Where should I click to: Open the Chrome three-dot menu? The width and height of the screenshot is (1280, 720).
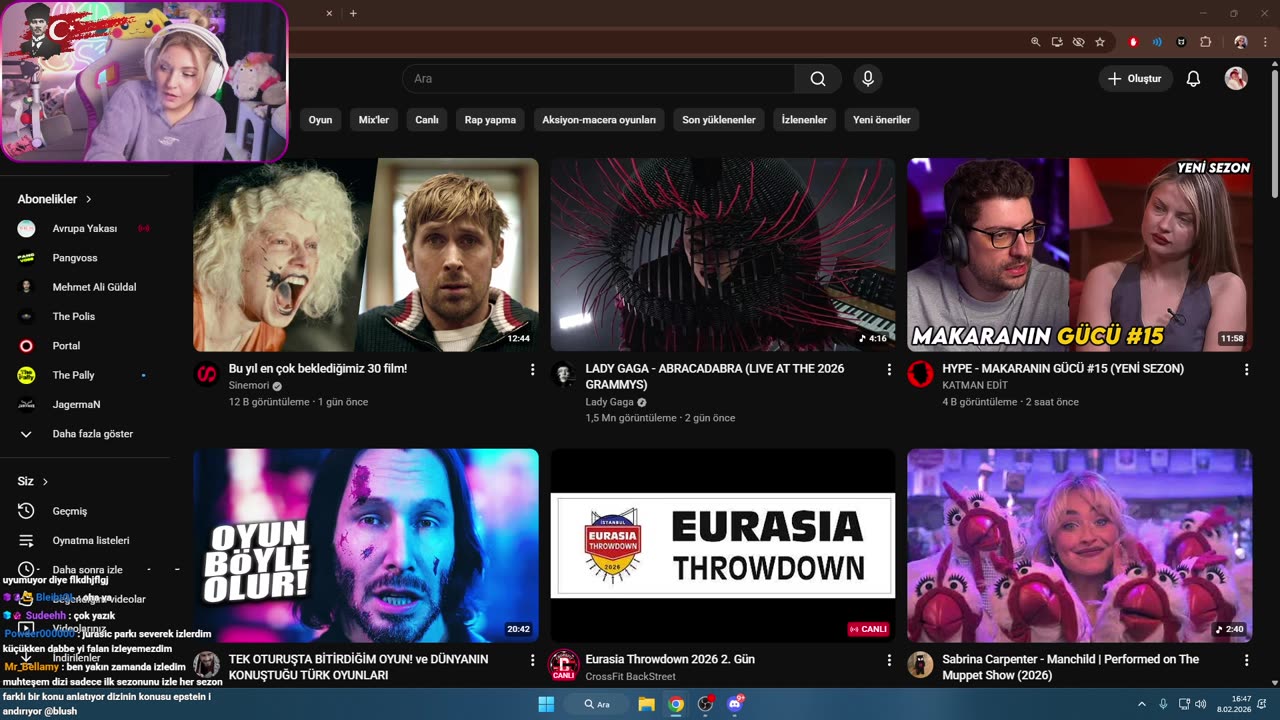click(x=1266, y=42)
